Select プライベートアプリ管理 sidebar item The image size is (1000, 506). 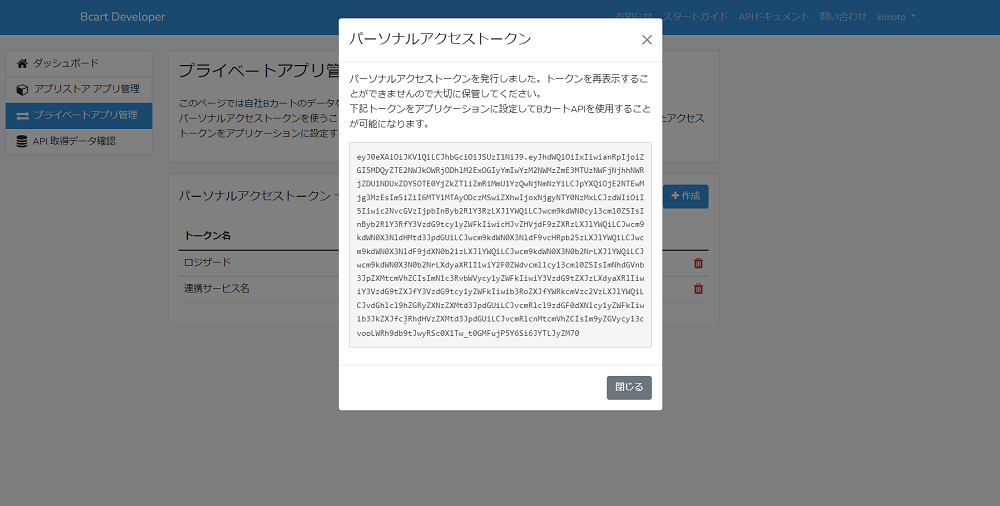click(79, 115)
